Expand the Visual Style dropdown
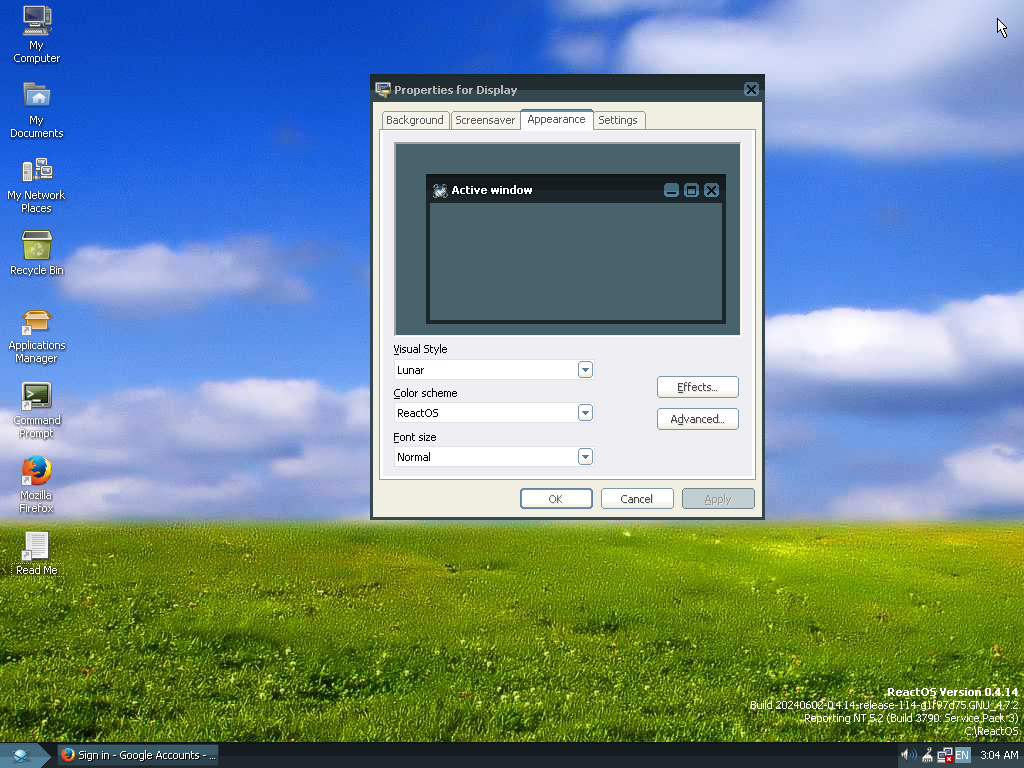This screenshot has width=1024, height=768. click(x=585, y=370)
